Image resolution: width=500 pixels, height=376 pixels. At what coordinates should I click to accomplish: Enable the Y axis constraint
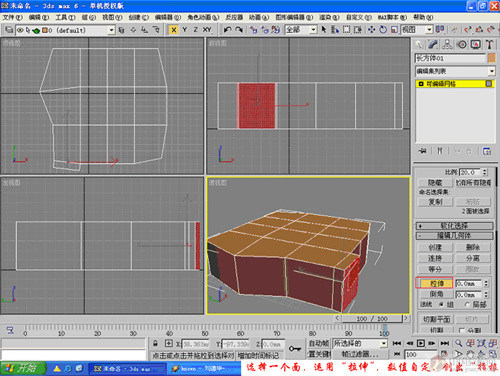[x=184, y=30]
